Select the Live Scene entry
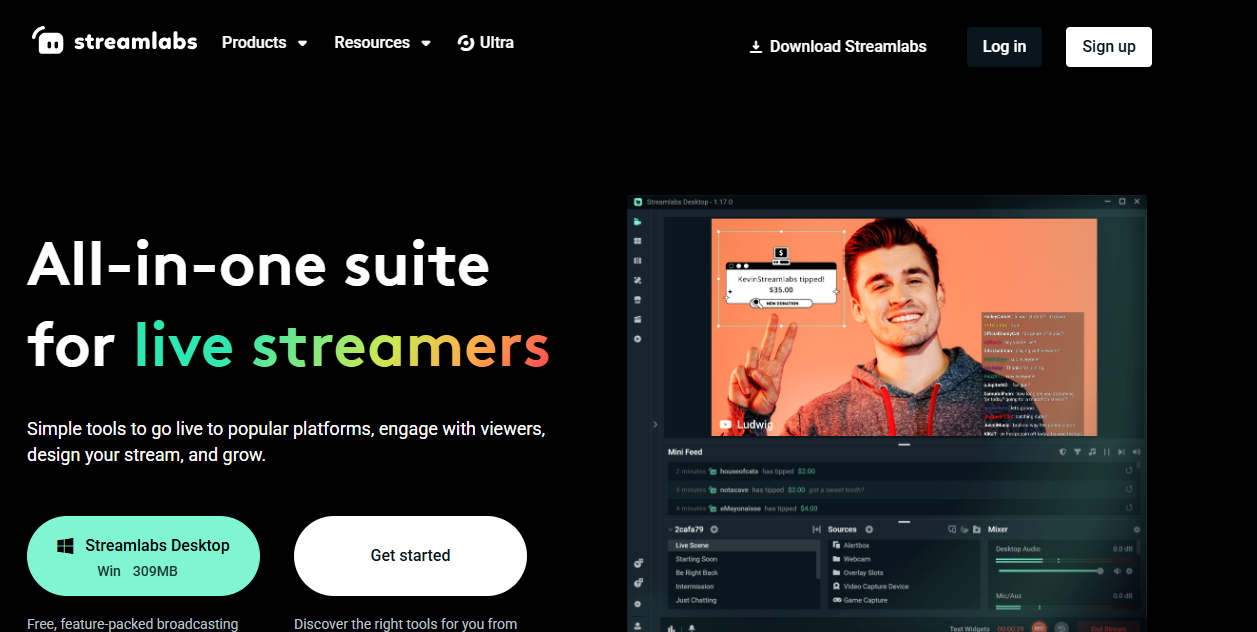This screenshot has width=1257, height=632. (x=743, y=545)
